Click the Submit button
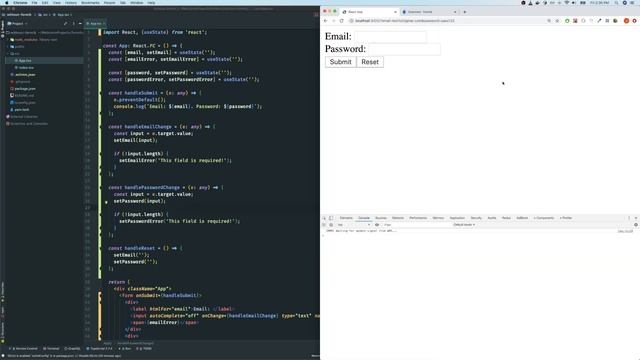This screenshot has height=360, width=640. pos(340,62)
